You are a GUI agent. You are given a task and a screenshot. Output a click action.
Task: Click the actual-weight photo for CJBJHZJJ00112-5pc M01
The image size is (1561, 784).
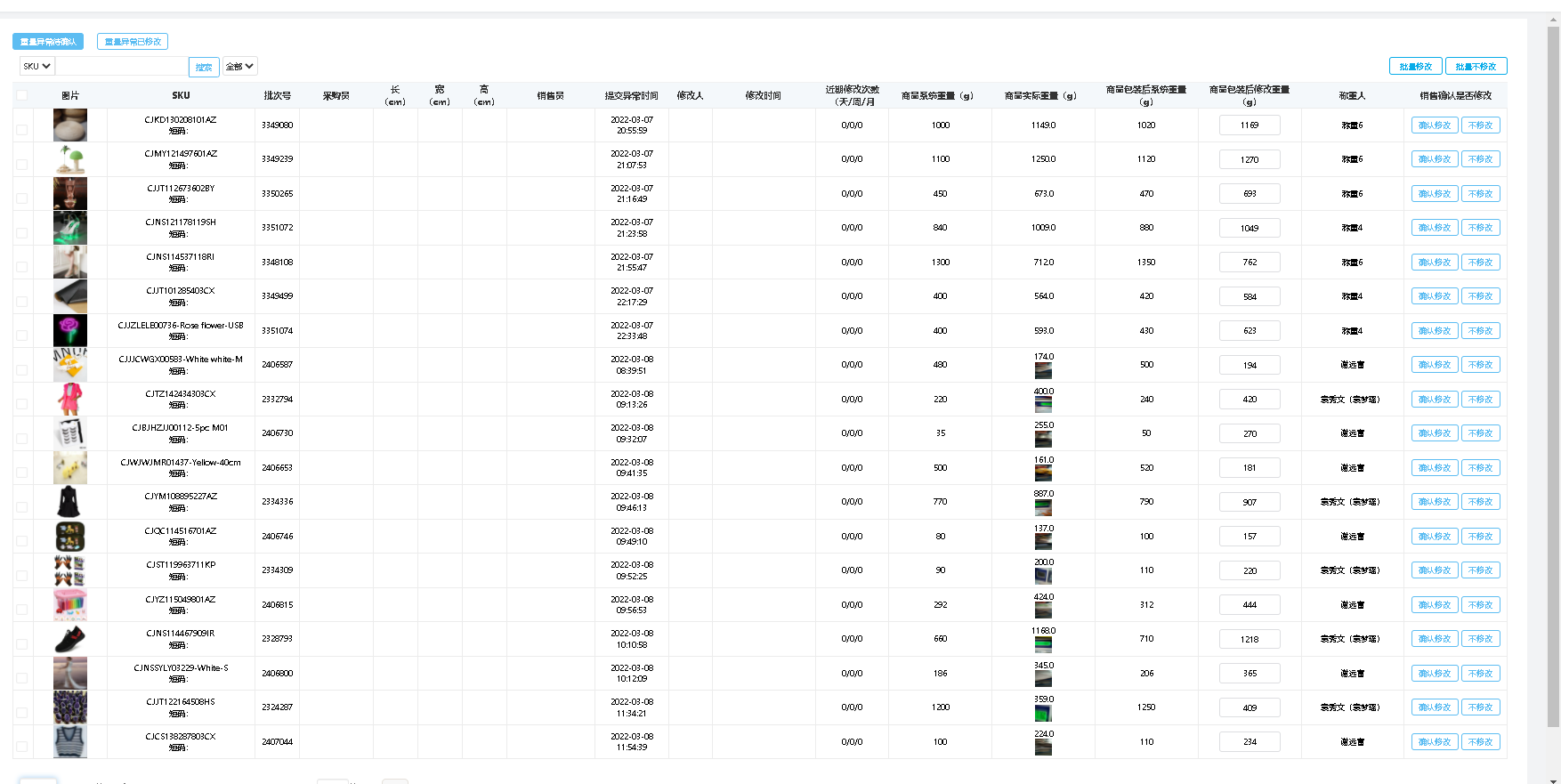tap(1043, 440)
